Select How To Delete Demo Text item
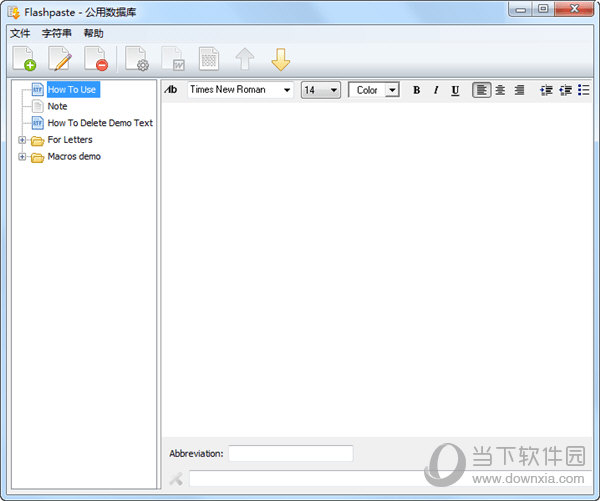Viewport: 600px width, 501px height. (100, 123)
